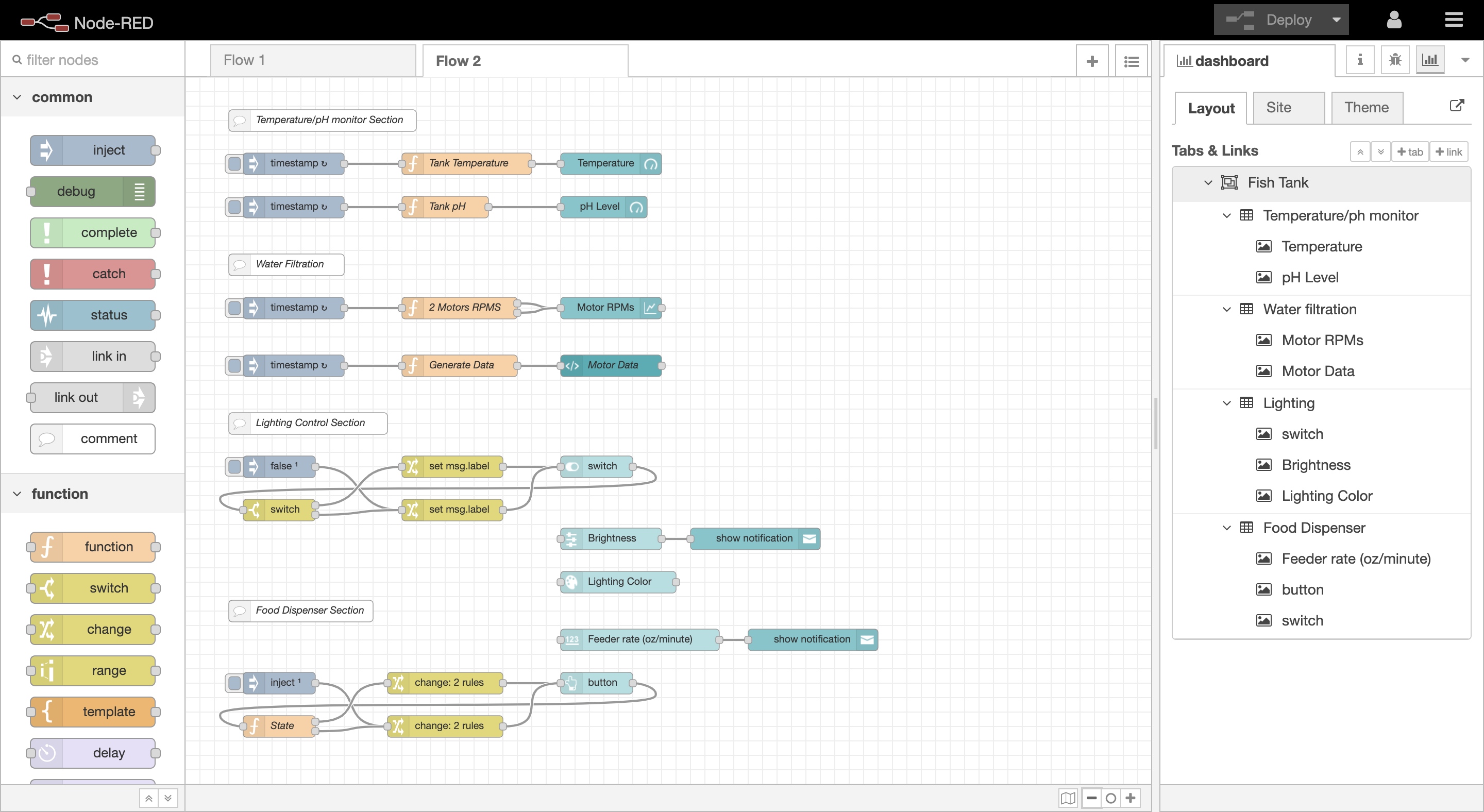Collapse the common palette category
The height and width of the screenshot is (812, 1484).
point(18,97)
